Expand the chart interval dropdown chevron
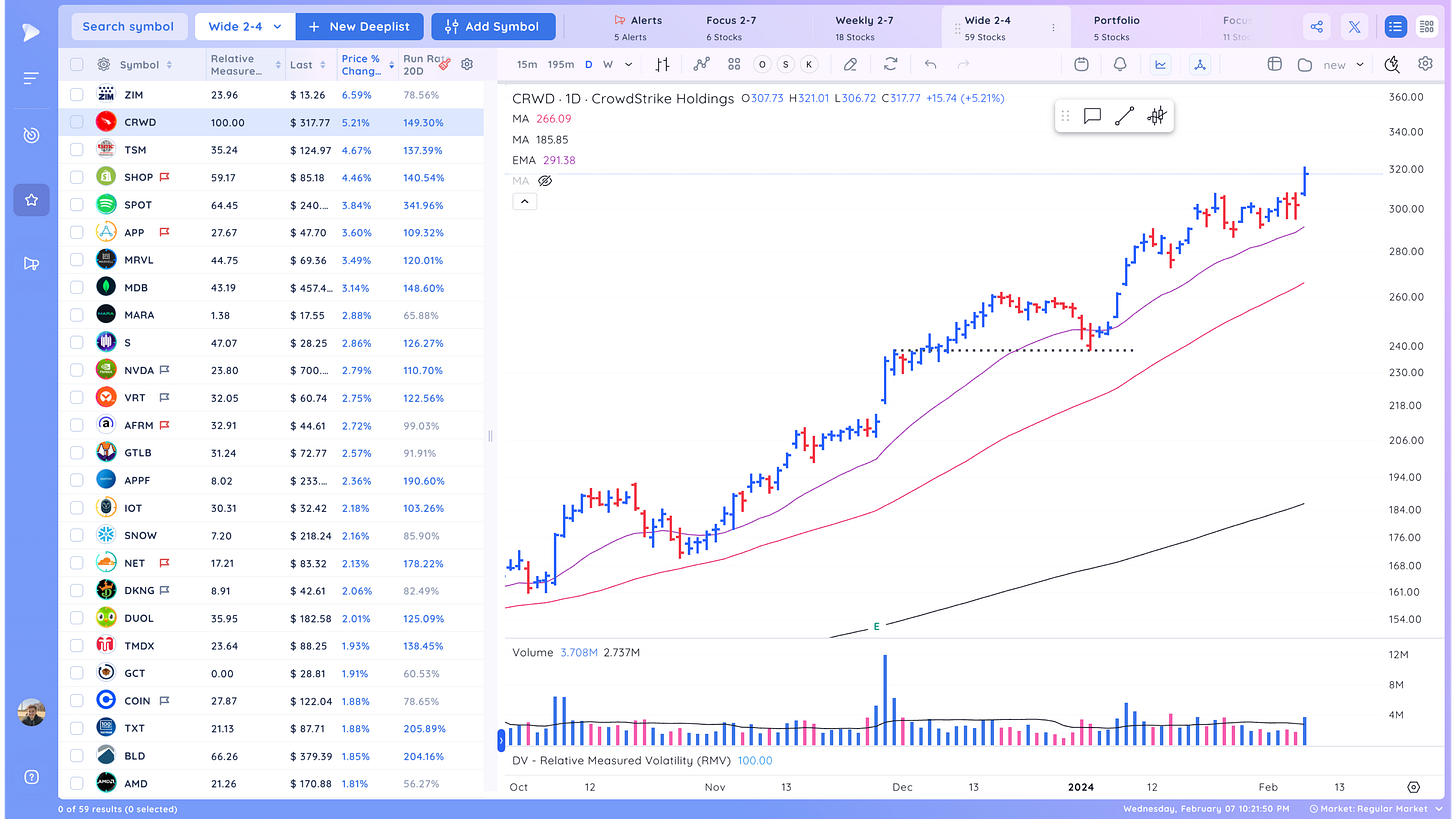This screenshot has height=819, width=1456. pos(628,64)
